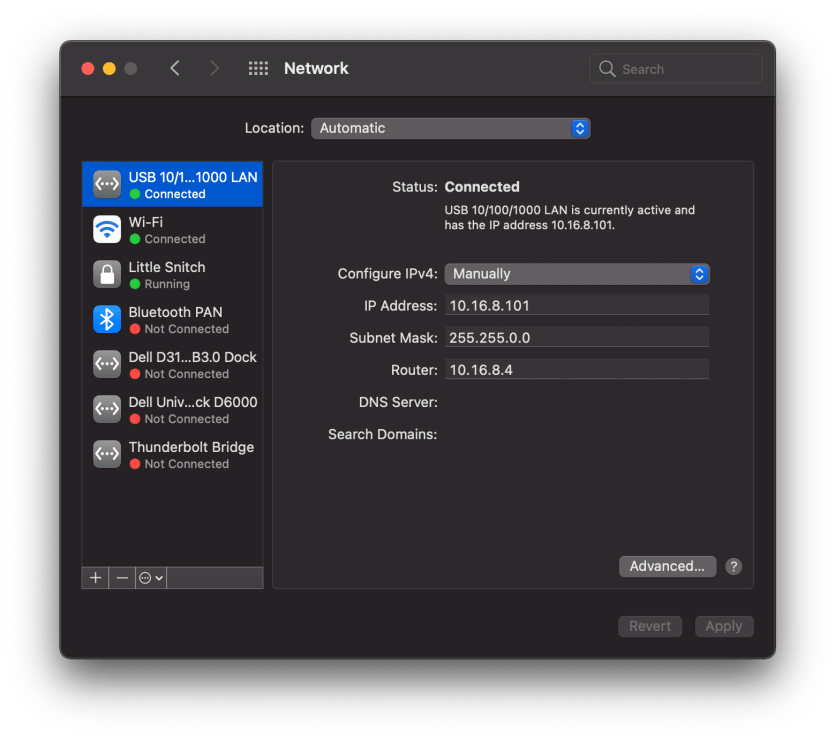Show all preferences grid icon
835x738 pixels.
click(258, 68)
